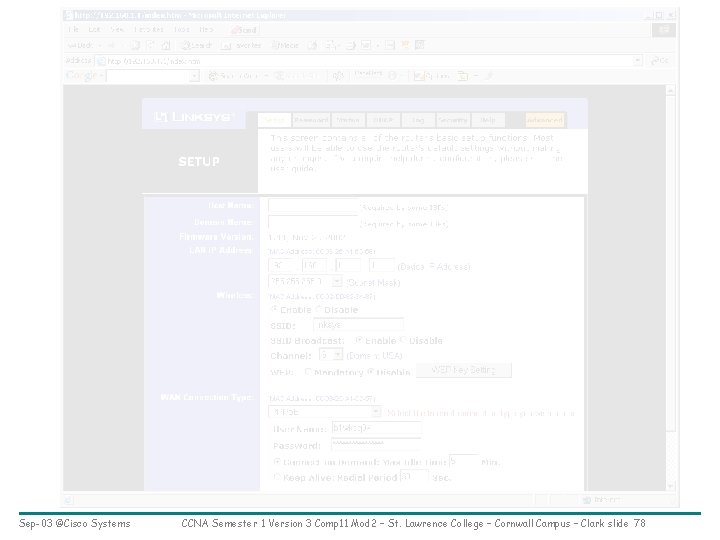Click the History toolbar icon

[x=313, y=45]
